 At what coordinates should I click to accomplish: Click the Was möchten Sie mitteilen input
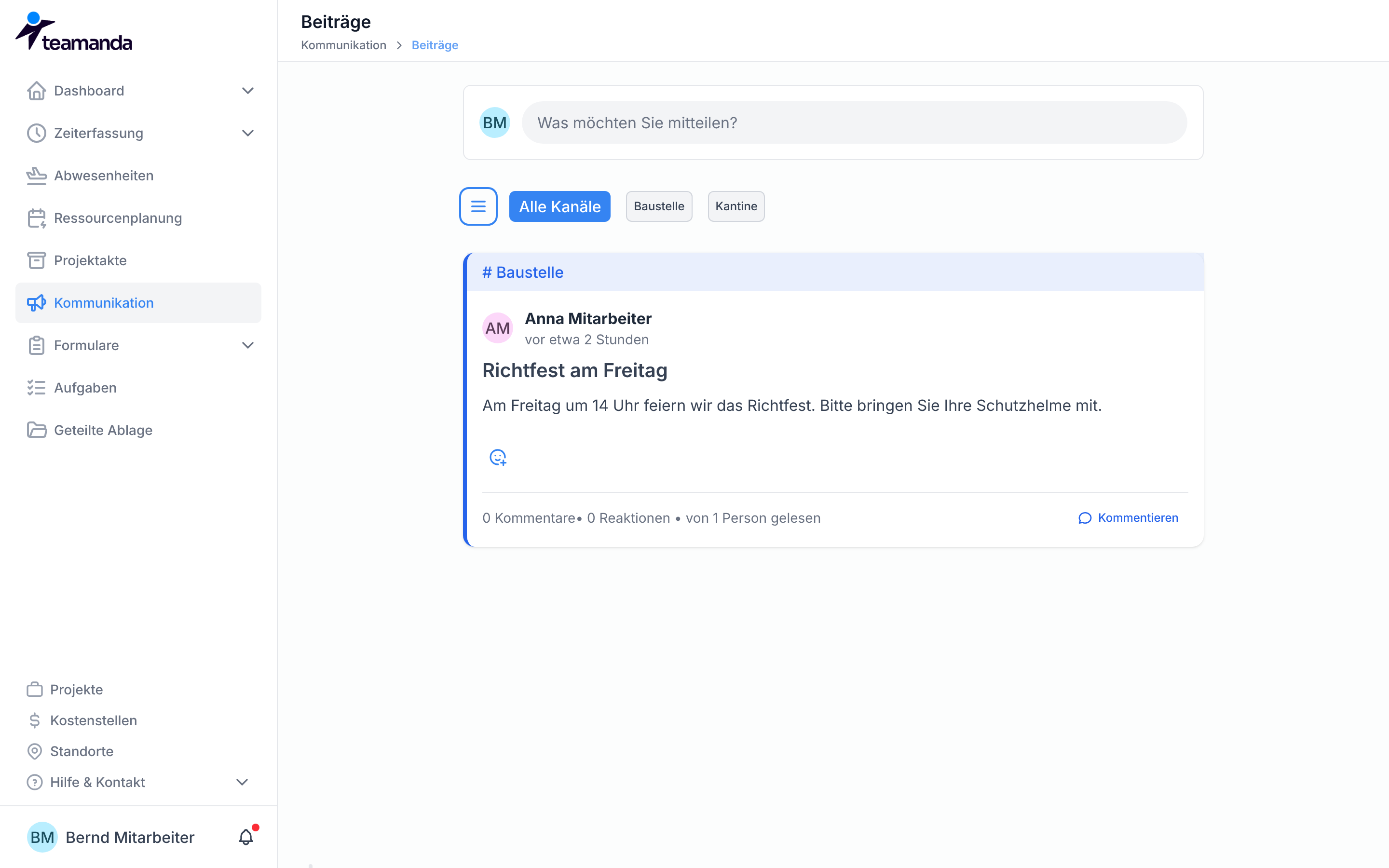(854, 122)
